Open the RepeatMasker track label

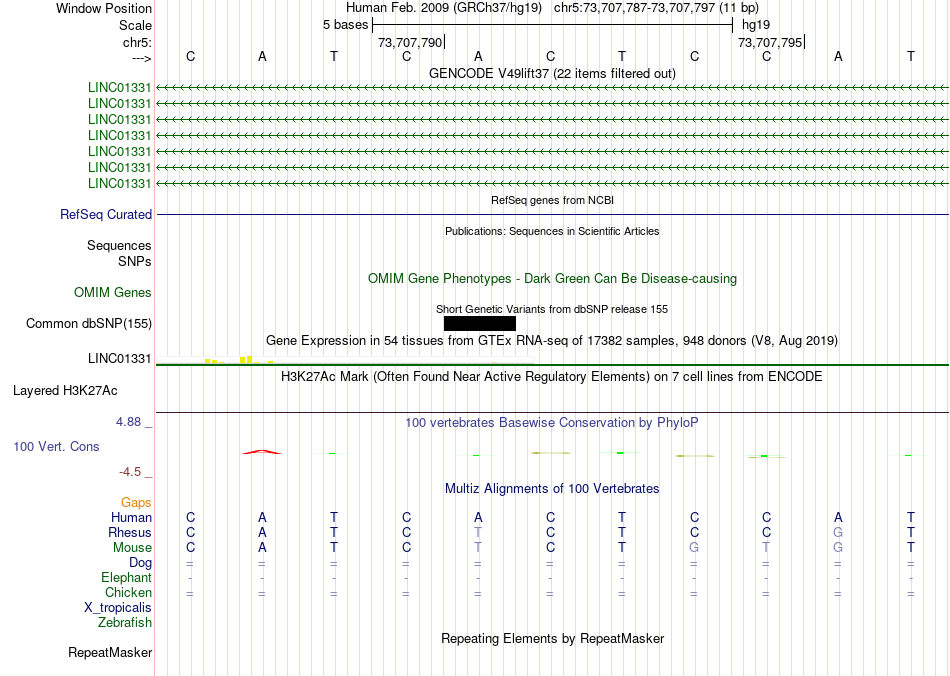click(x=110, y=652)
